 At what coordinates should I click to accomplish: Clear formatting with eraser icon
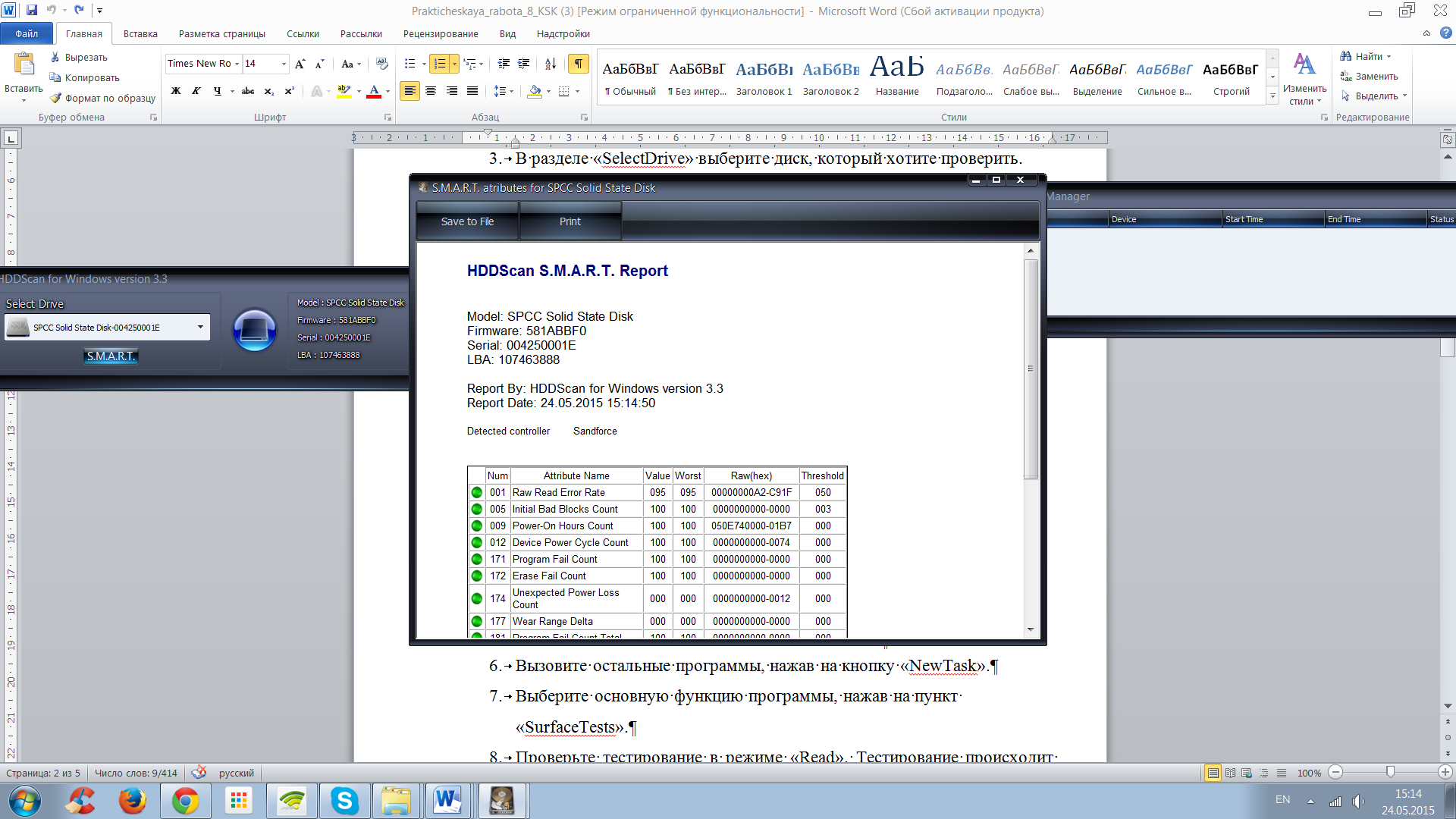[381, 64]
